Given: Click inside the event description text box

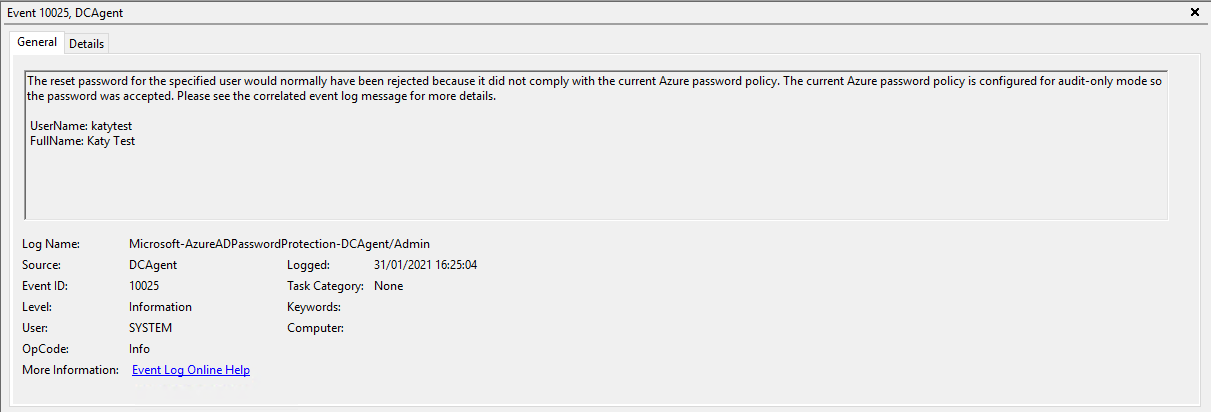Looking at the screenshot, I should [x=595, y=180].
